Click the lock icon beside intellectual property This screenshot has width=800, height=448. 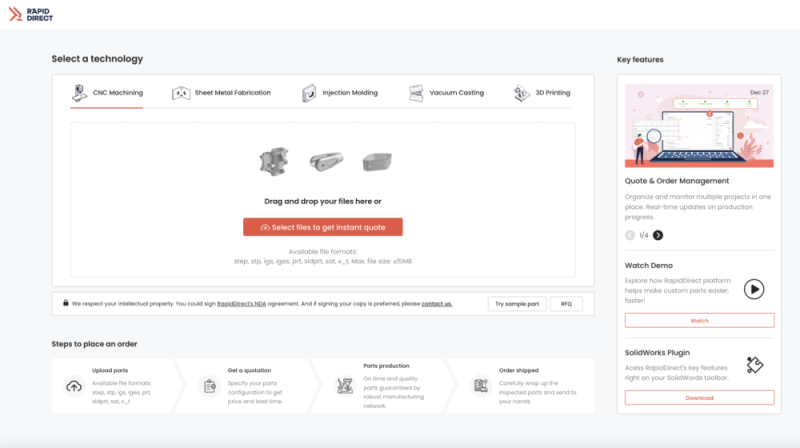pyautogui.click(x=65, y=303)
